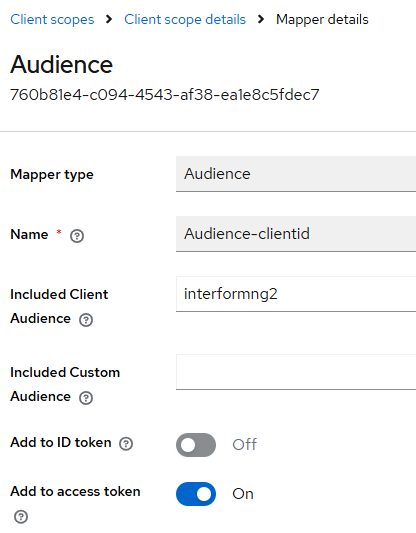Open Included Client Audience interformng2 selector

pos(296,294)
